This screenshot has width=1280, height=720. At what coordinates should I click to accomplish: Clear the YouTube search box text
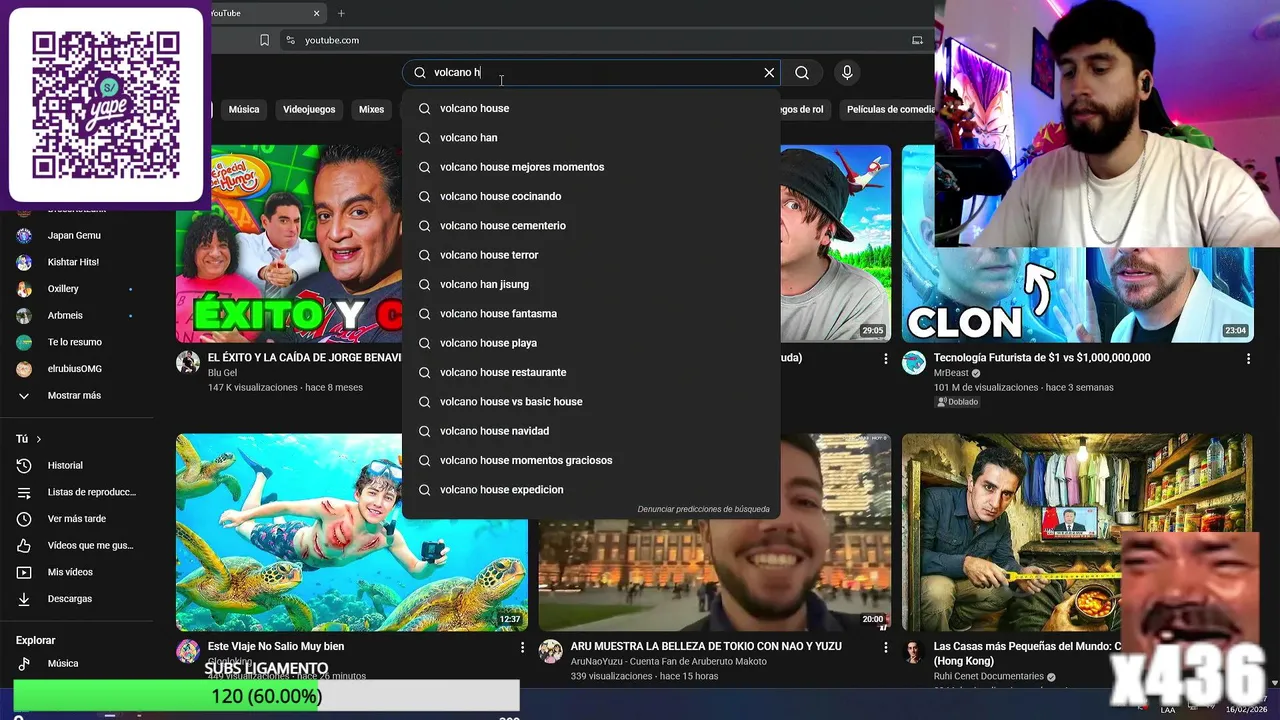(769, 73)
